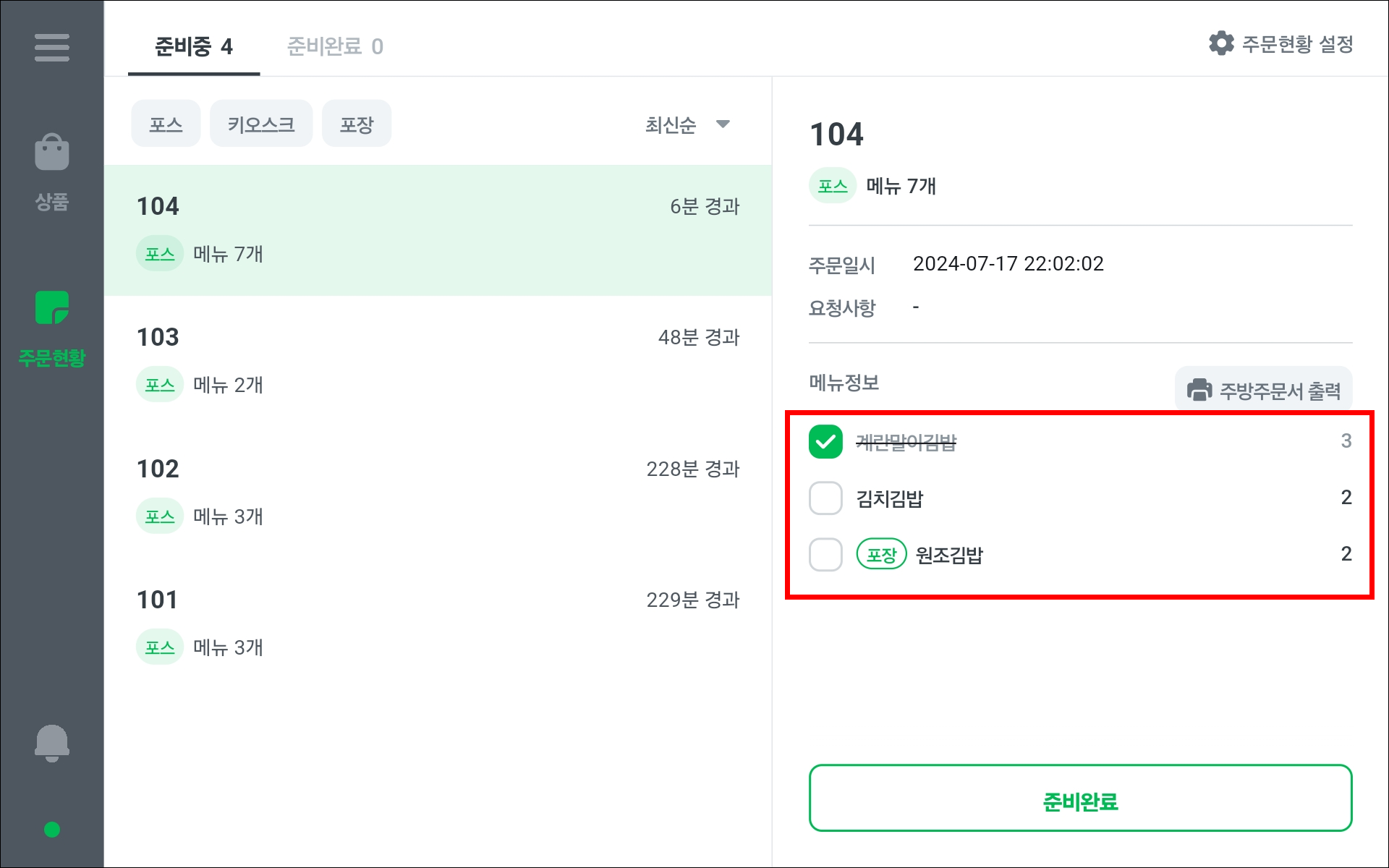Viewport: 1389px width, 868px height.
Task: Click the 포장 tag beside 원조김밥
Action: click(881, 555)
